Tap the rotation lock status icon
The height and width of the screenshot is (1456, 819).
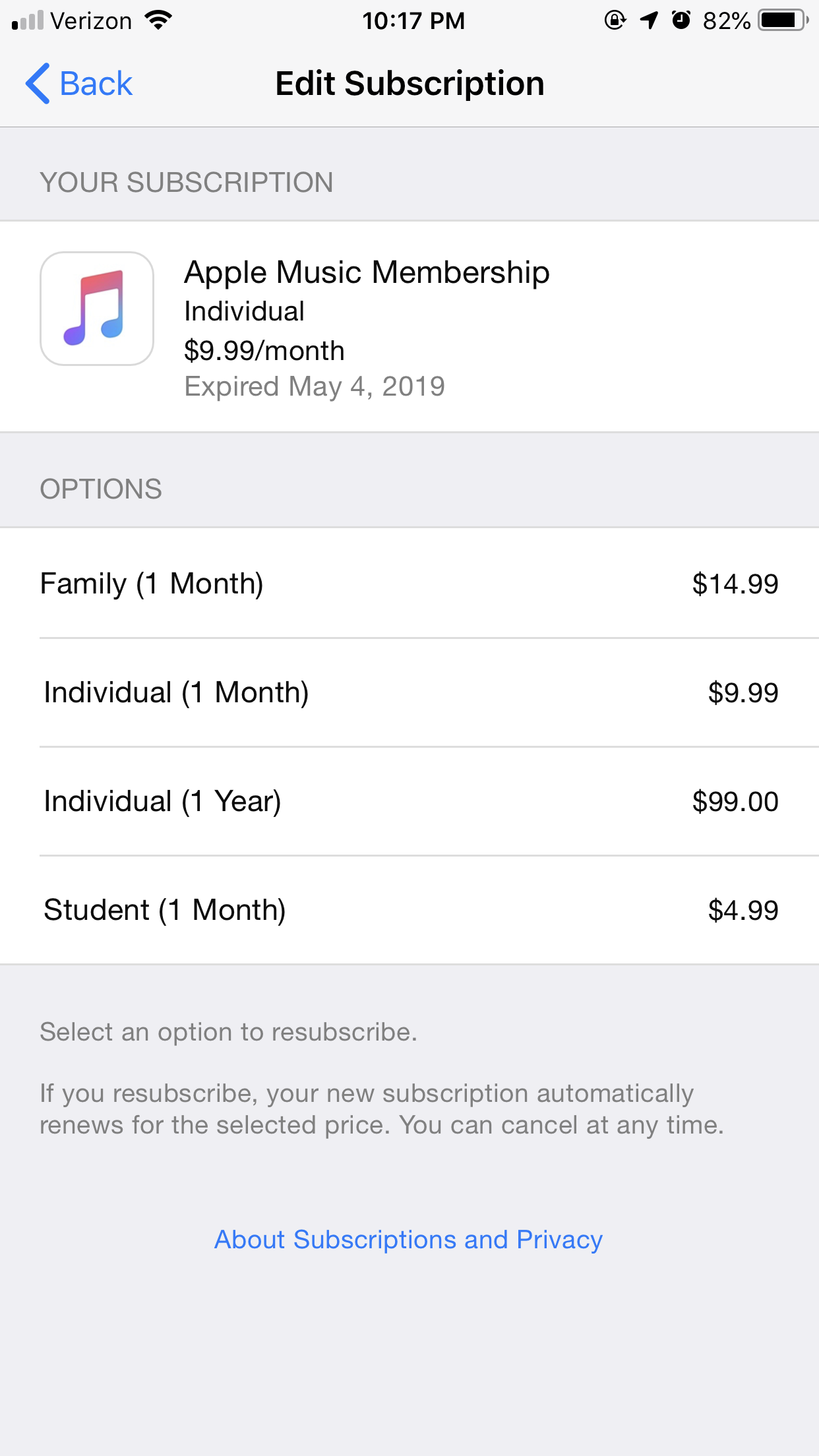tap(615, 20)
